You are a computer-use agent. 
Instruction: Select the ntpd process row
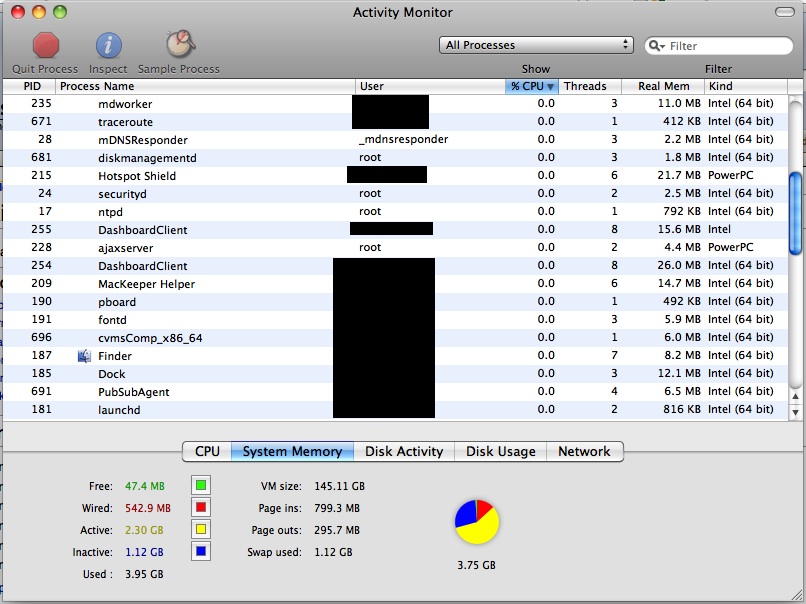point(395,212)
